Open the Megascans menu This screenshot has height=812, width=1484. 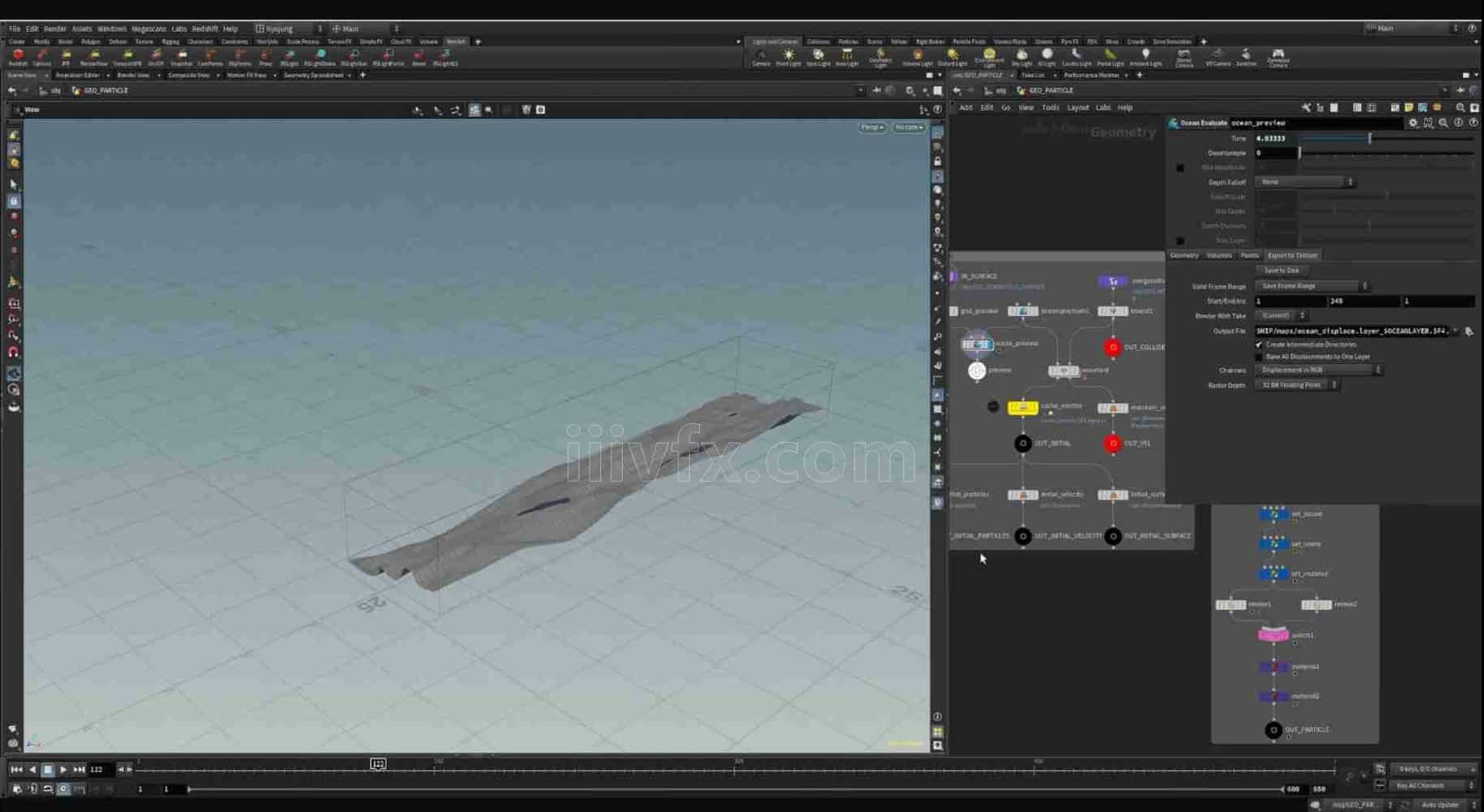[x=149, y=28]
